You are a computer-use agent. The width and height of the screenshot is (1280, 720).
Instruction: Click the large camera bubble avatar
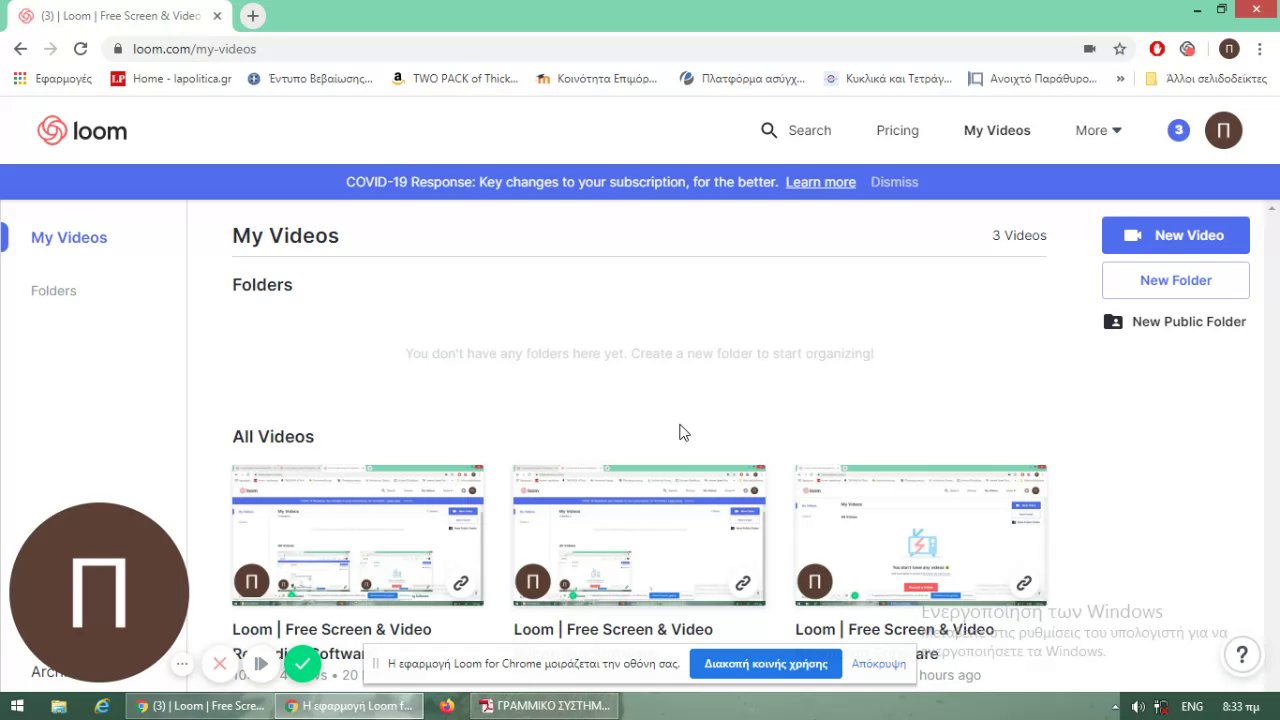coord(99,592)
